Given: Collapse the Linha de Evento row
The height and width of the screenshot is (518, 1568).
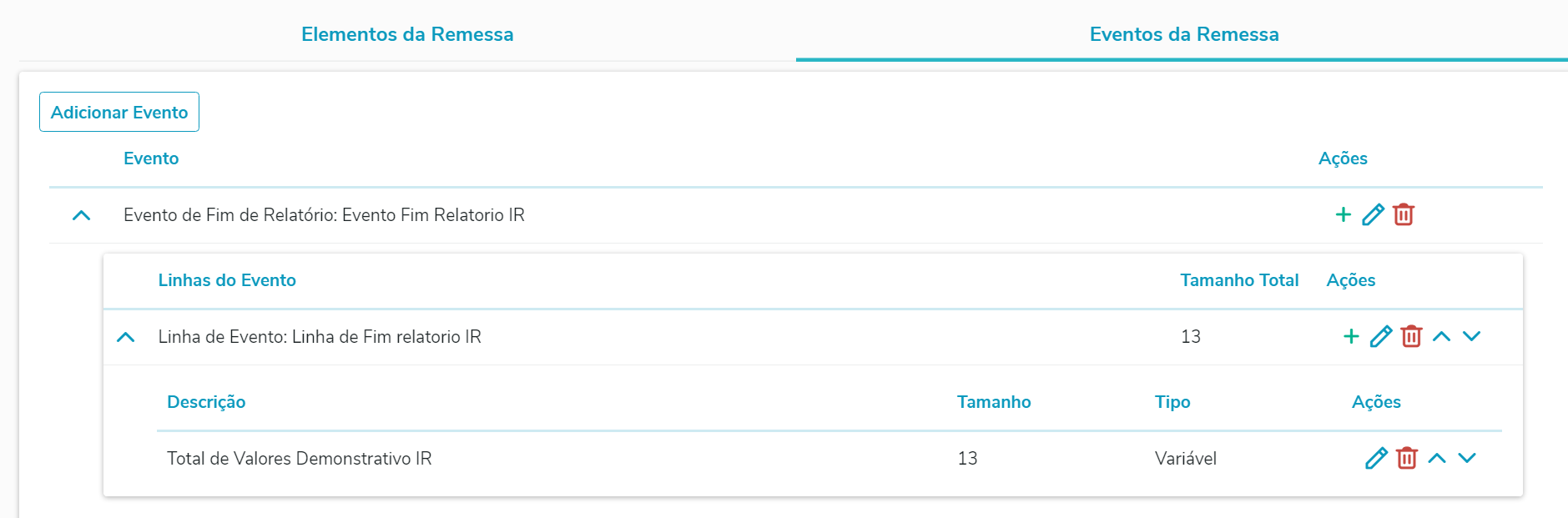Looking at the screenshot, I should 125,337.
